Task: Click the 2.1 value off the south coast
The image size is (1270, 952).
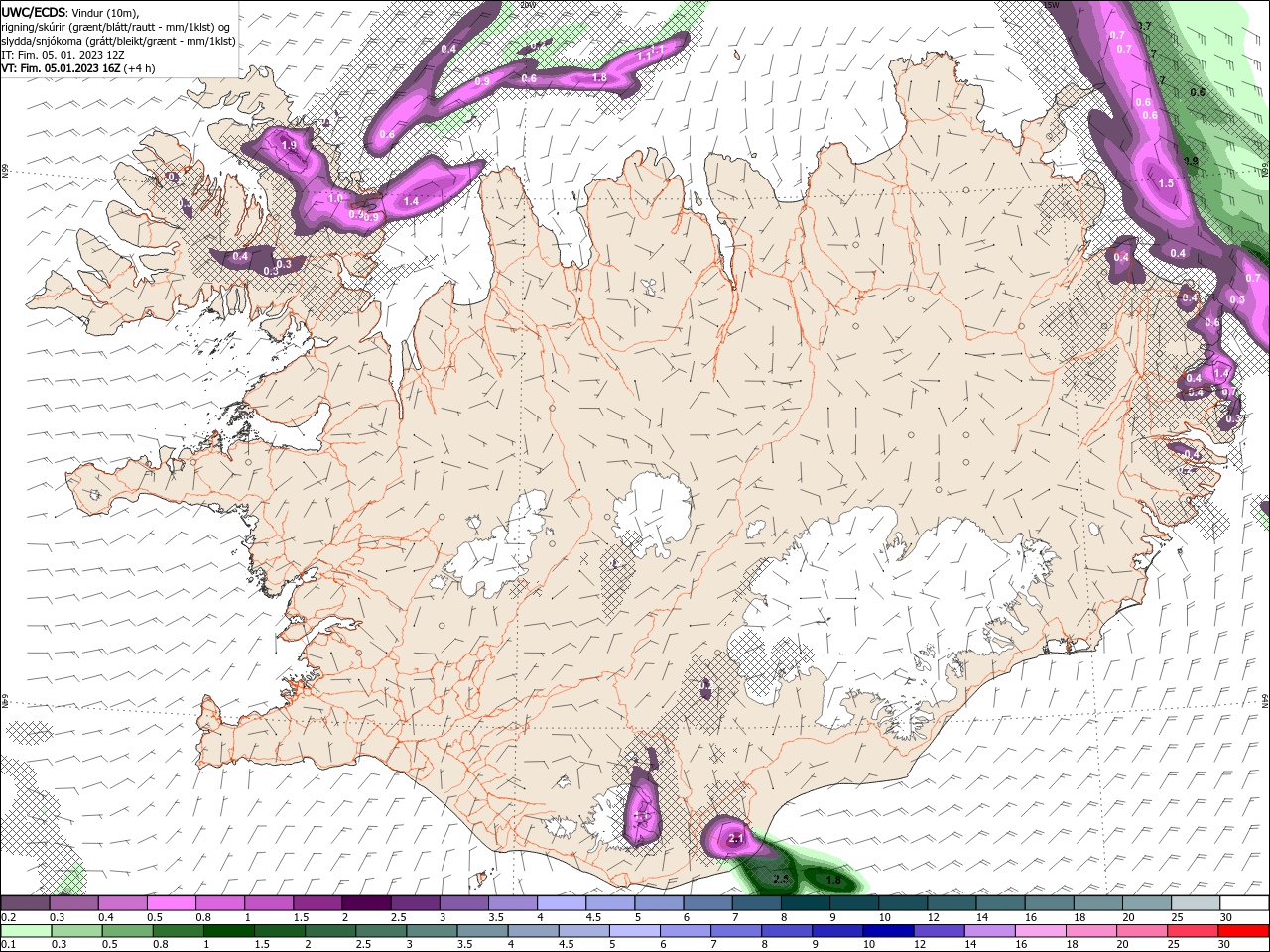Action: pyautogui.click(x=735, y=839)
